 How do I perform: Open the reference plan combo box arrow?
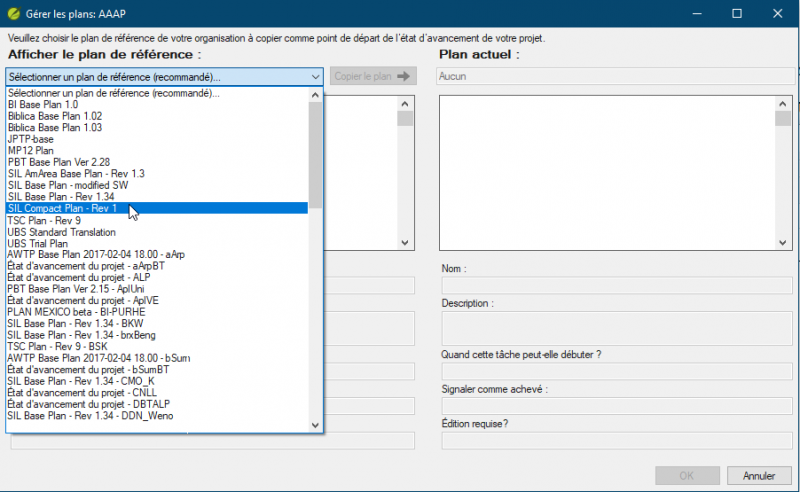(315, 77)
